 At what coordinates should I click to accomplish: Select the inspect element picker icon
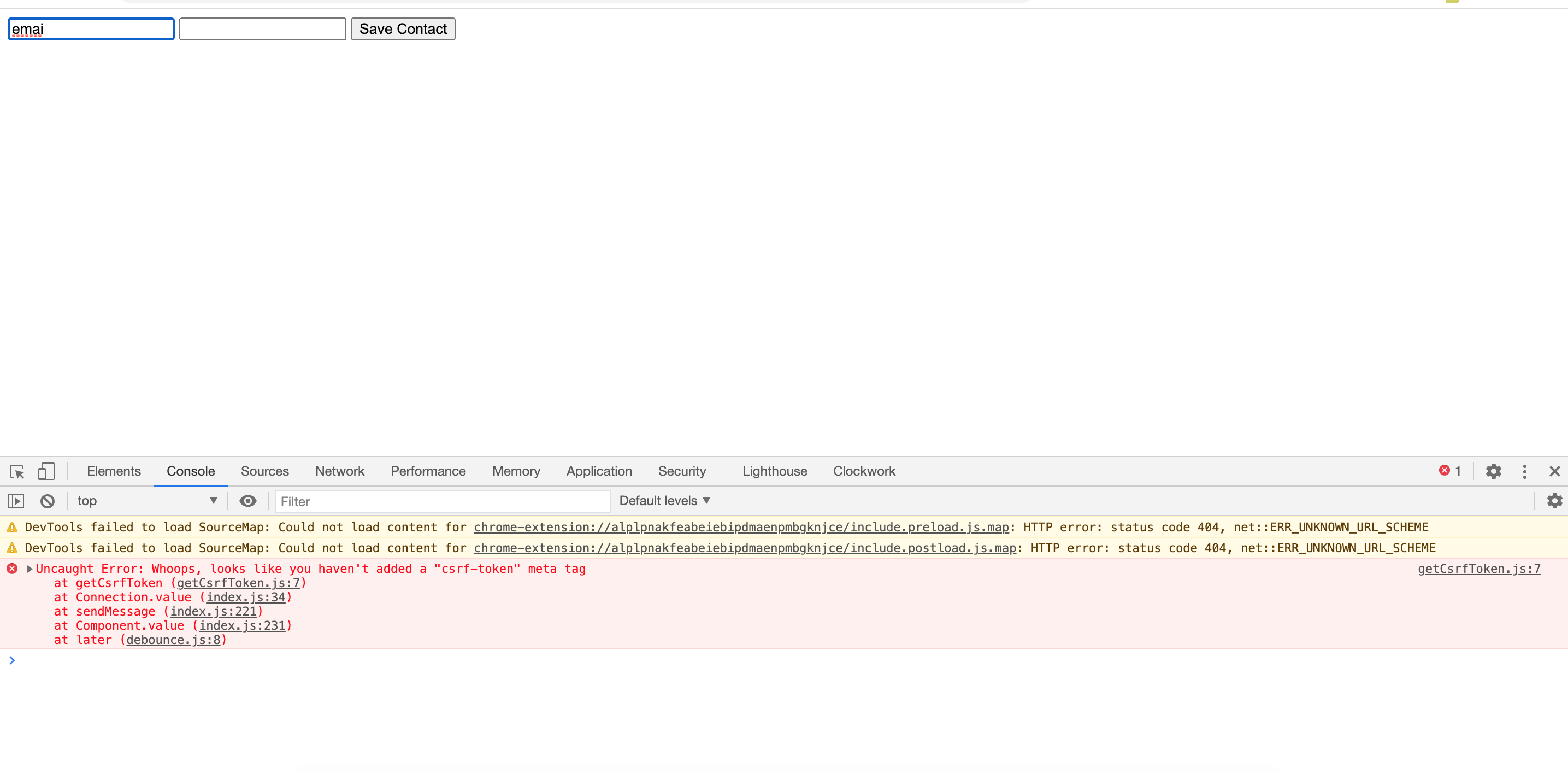point(17,471)
